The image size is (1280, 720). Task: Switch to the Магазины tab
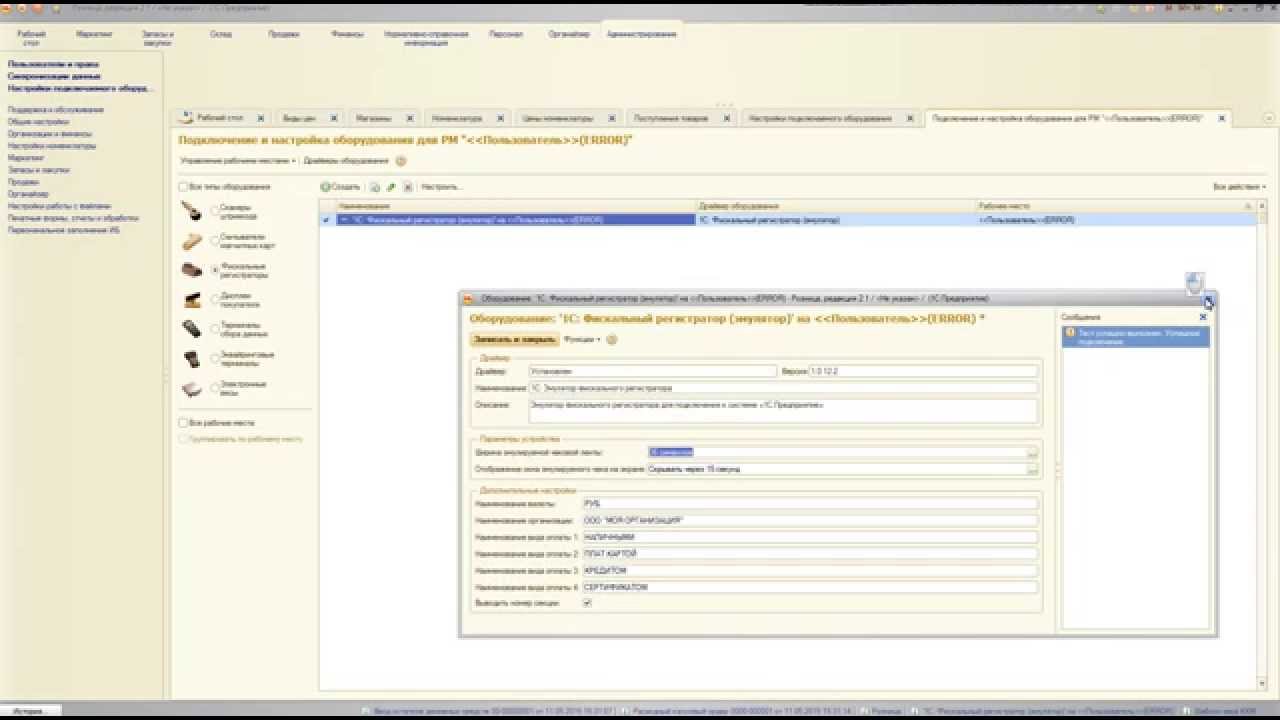tap(374, 118)
